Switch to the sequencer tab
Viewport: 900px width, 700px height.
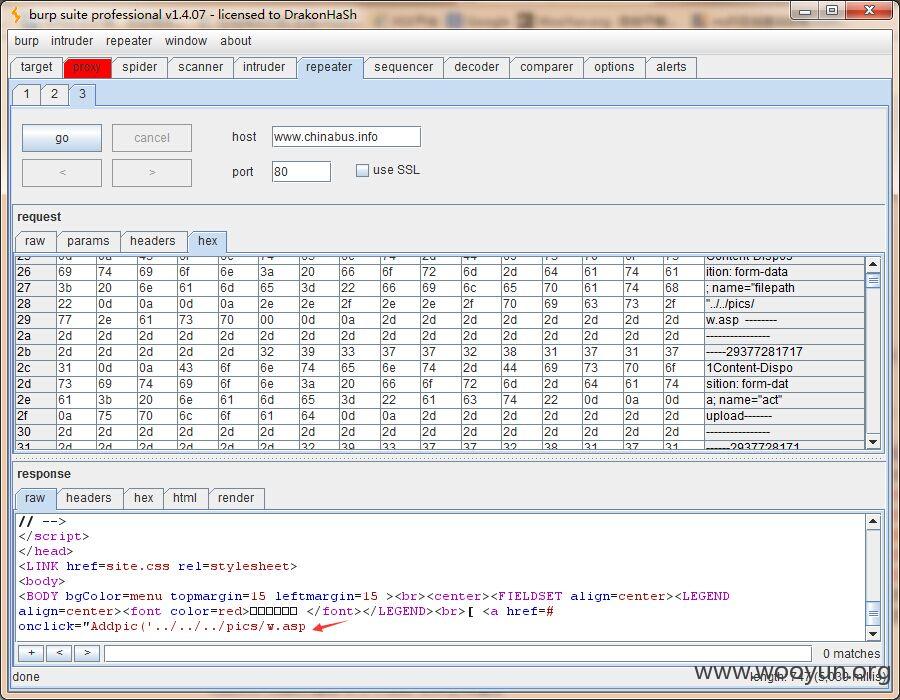pyautogui.click(x=404, y=67)
